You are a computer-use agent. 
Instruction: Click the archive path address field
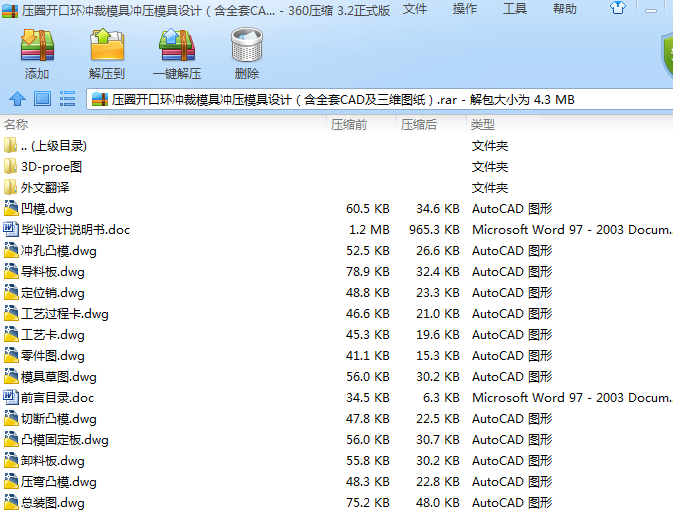point(379,100)
